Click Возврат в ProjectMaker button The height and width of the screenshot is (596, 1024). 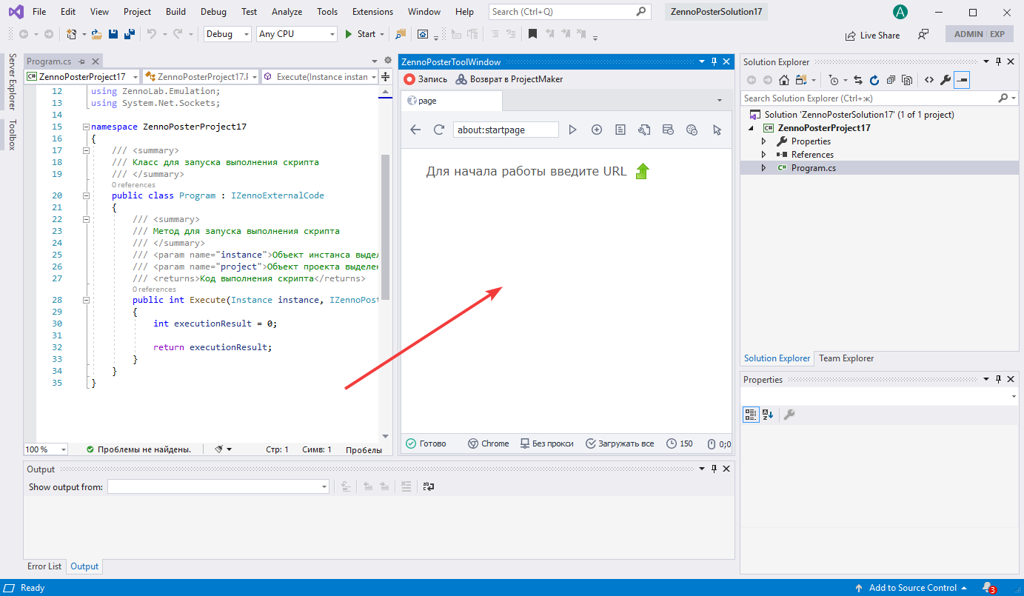pos(509,79)
